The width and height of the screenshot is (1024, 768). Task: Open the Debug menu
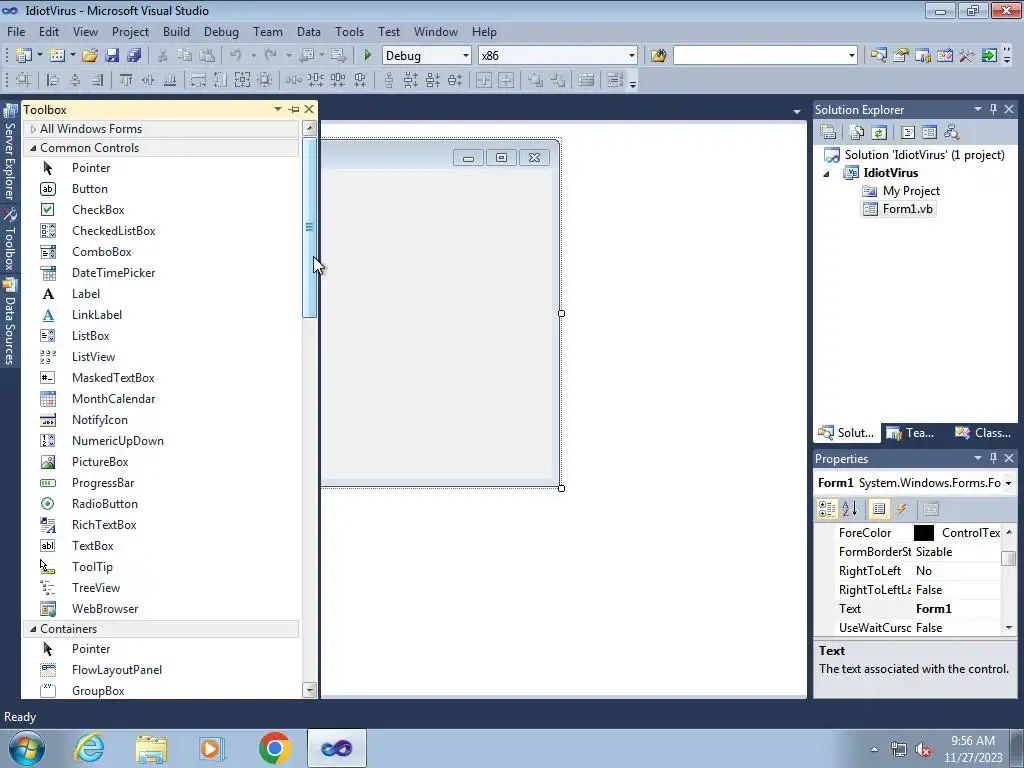221,32
